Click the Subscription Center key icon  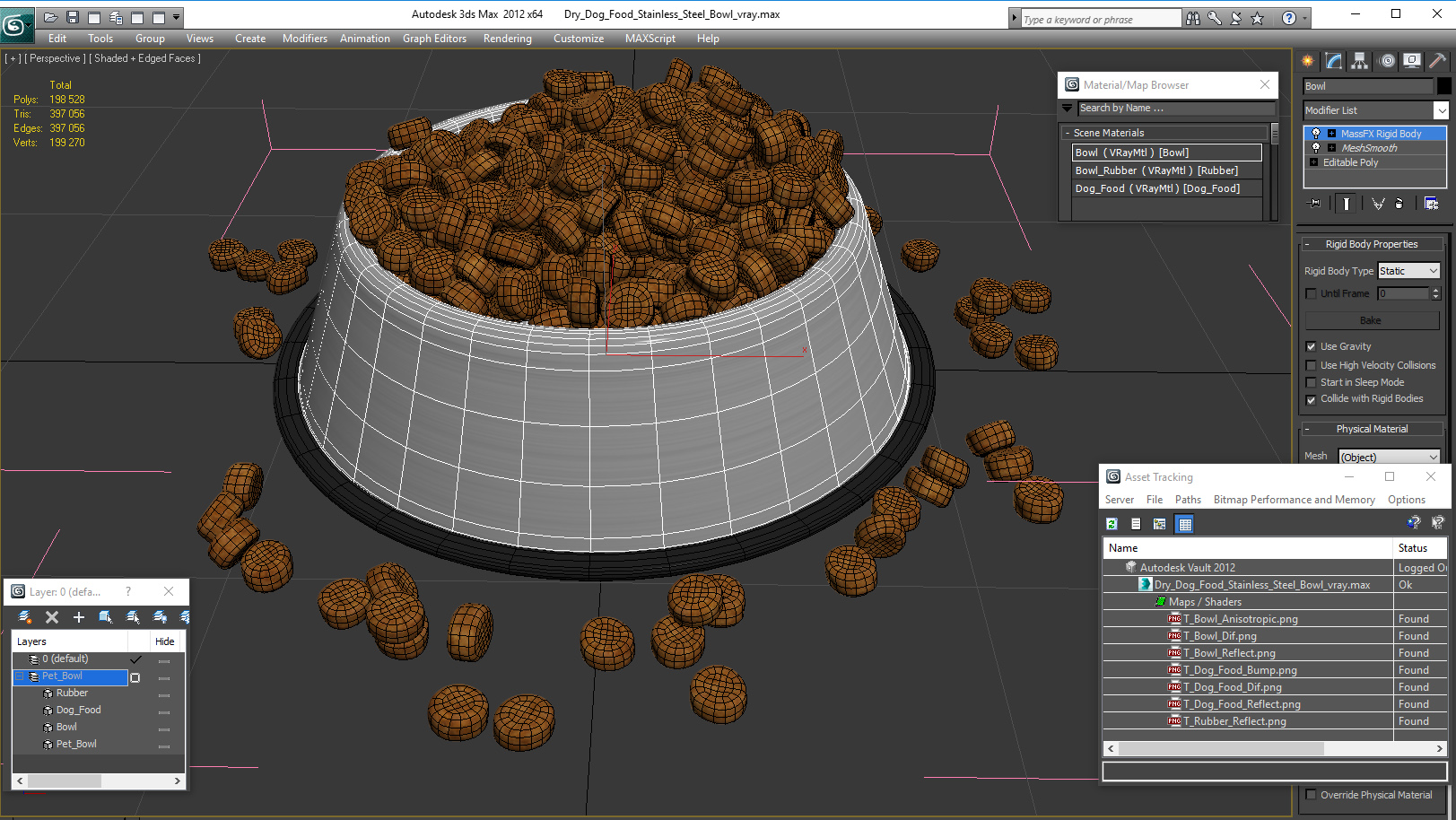click(1214, 18)
